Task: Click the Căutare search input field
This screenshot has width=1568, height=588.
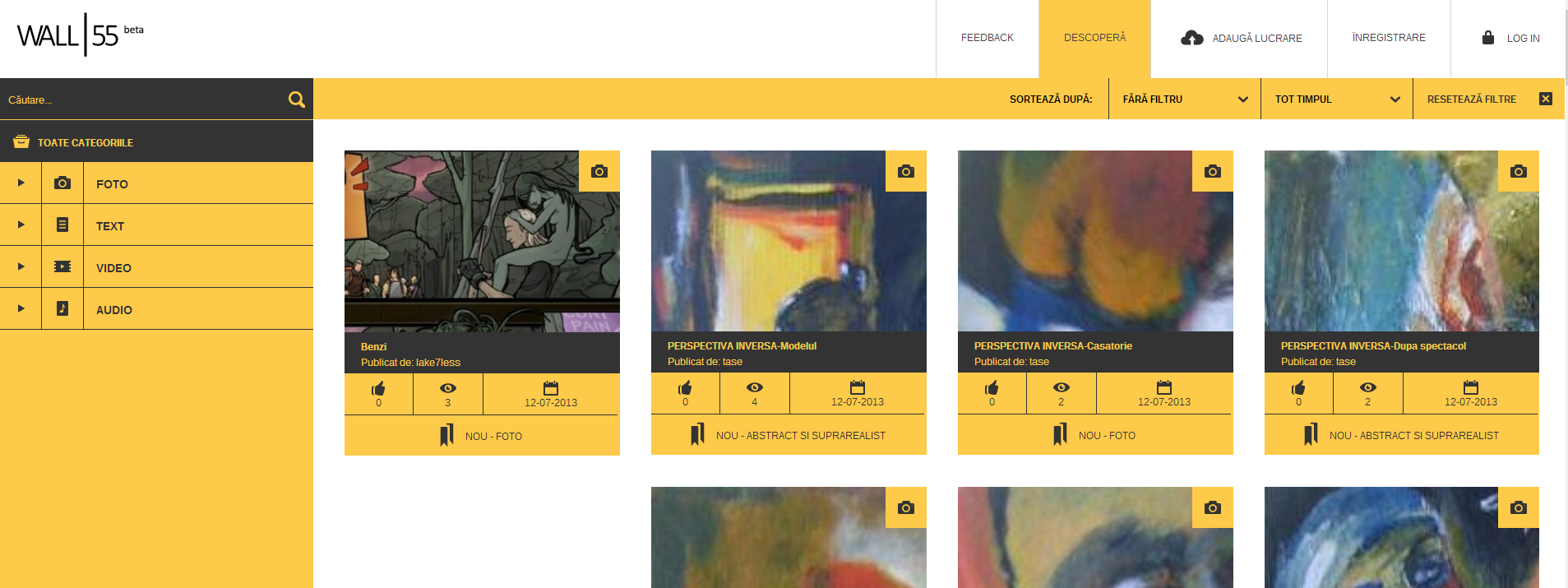Action: coord(144,100)
